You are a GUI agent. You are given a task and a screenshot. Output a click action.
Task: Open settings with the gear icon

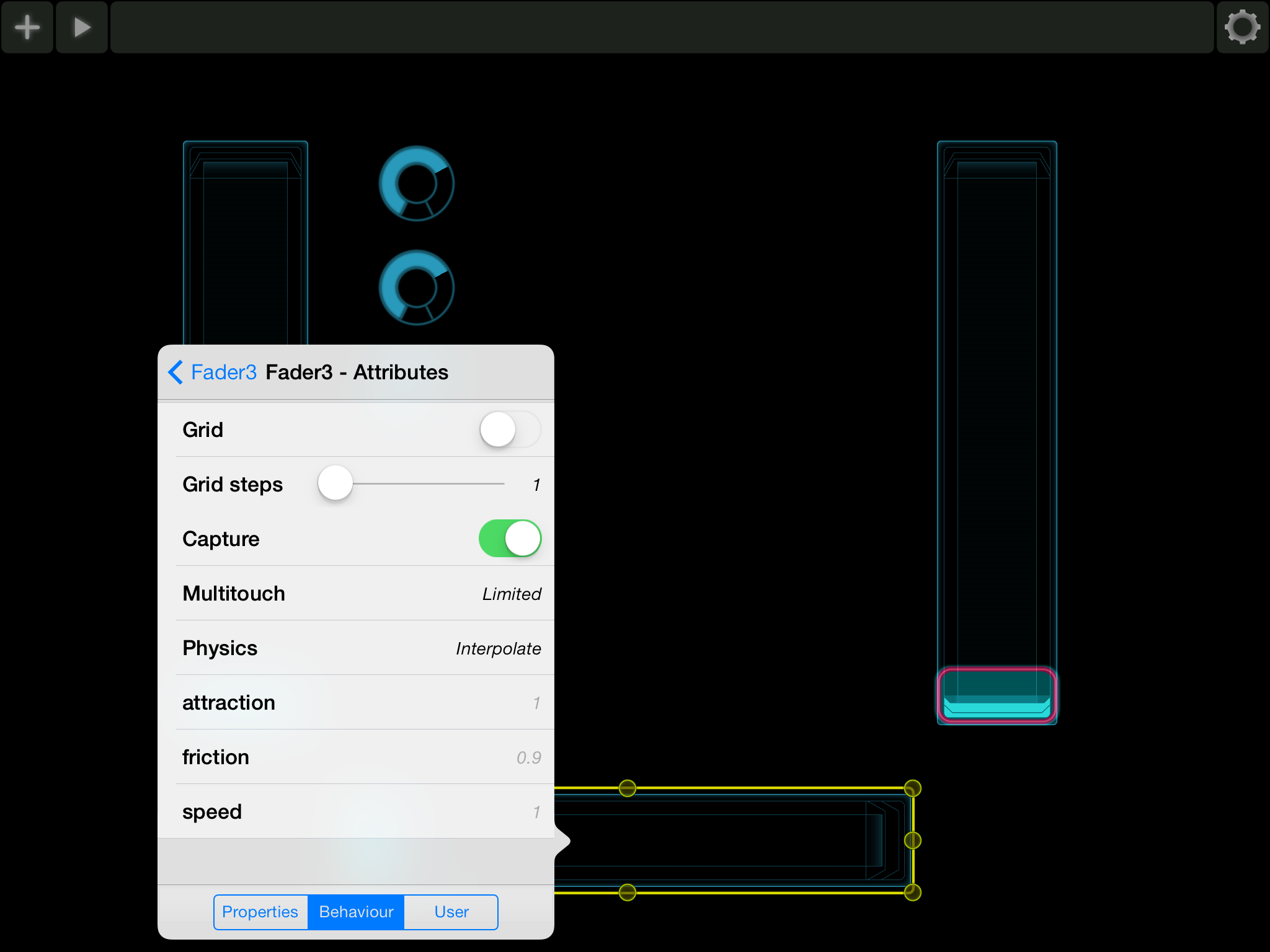[1242, 27]
